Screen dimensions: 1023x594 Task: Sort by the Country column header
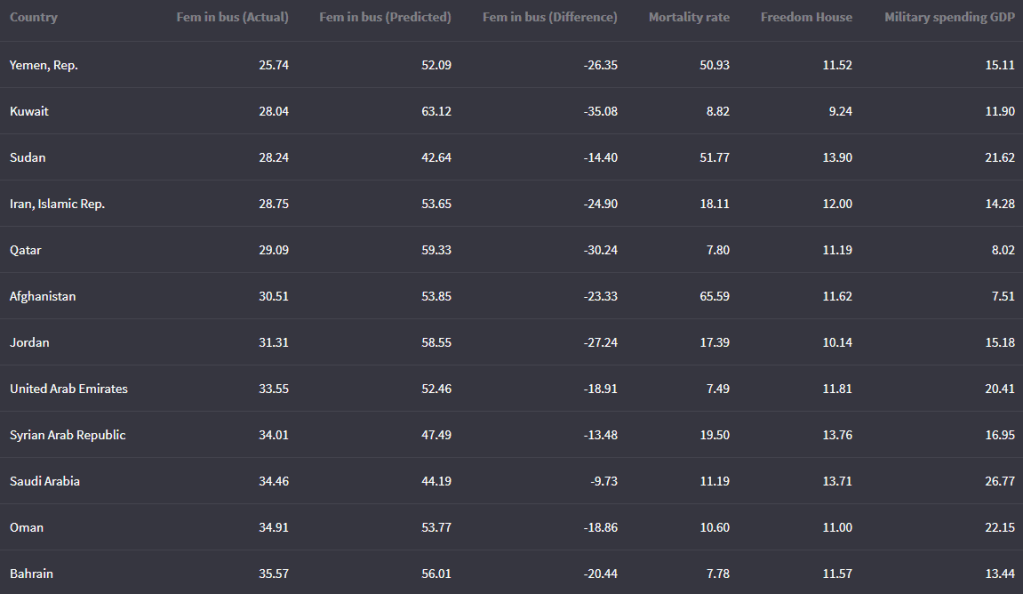34,17
